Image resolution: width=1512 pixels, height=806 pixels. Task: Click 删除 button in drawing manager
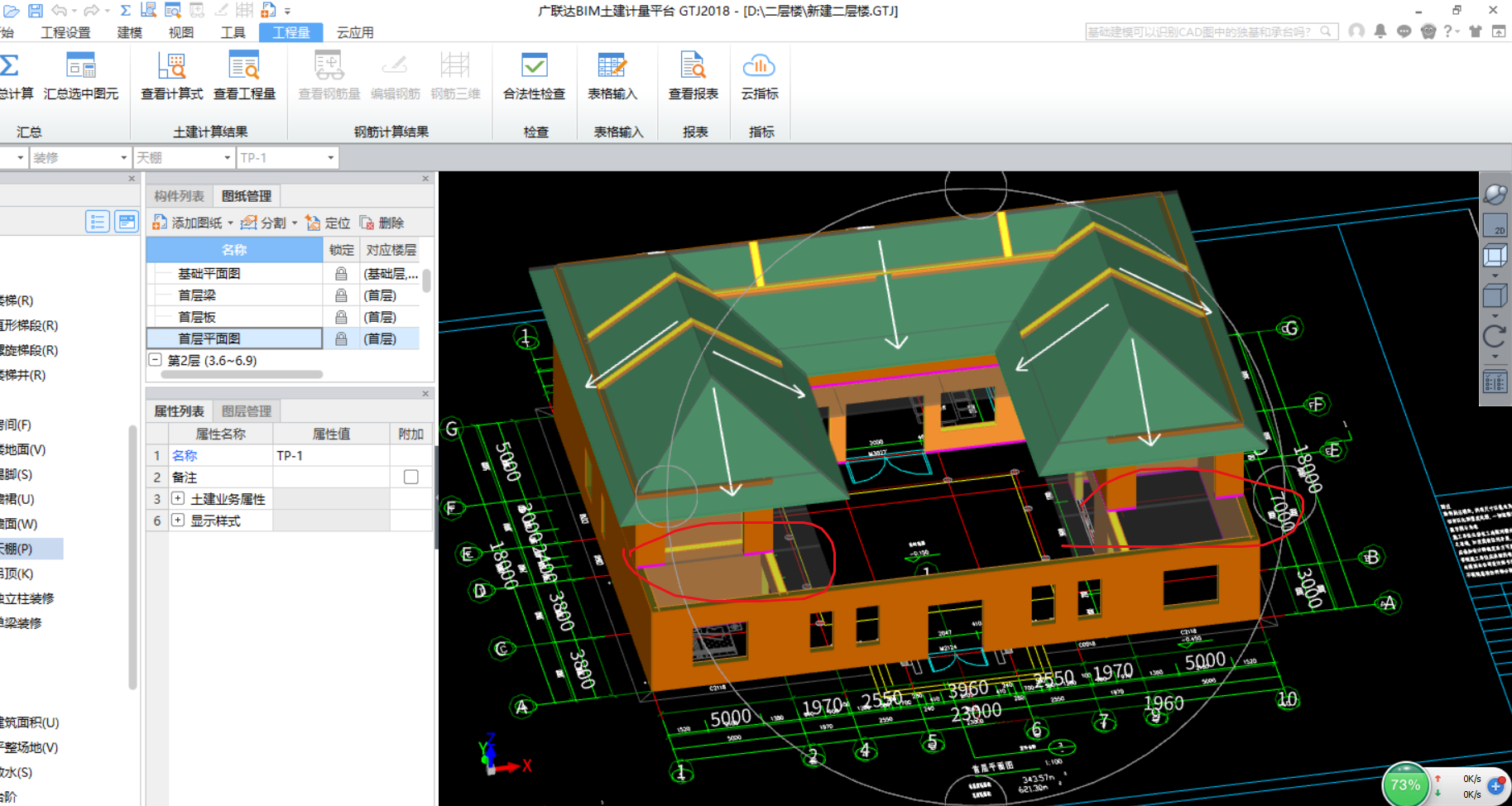pos(382,223)
